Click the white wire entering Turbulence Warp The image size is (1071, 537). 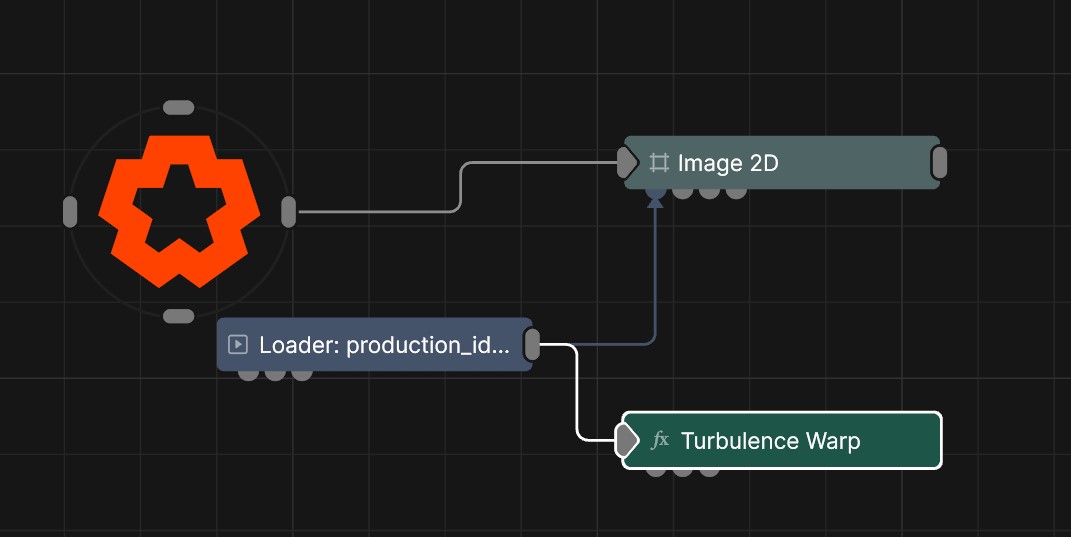(579, 400)
